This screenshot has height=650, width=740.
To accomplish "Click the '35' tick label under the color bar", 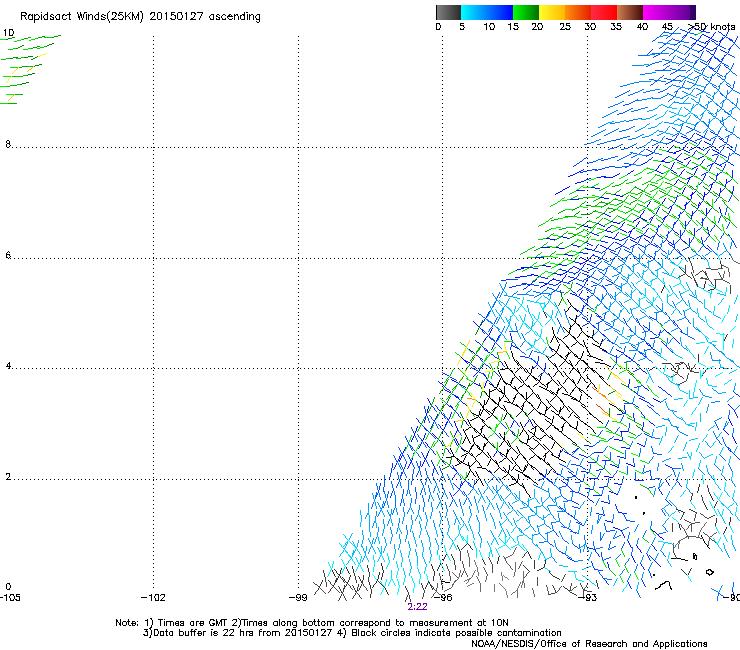I will coord(616,27).
